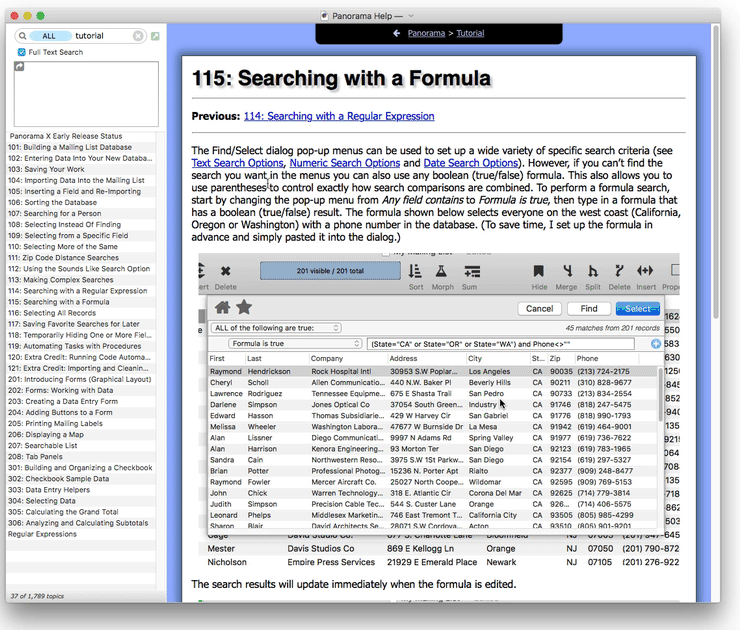Click the search magnifier icon

click(22, 36)
